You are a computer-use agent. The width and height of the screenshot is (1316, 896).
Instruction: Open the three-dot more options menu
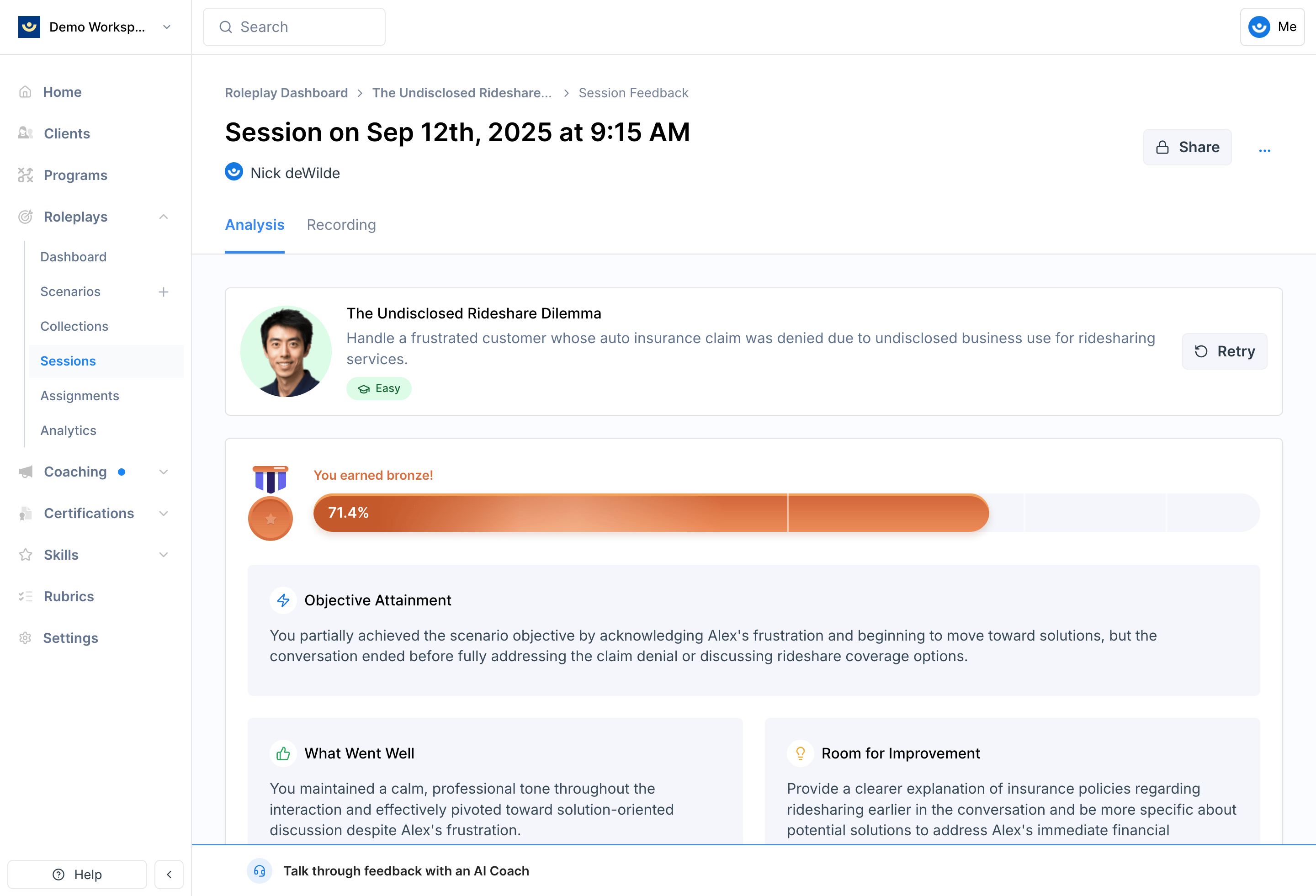[x=1264, y=150]
